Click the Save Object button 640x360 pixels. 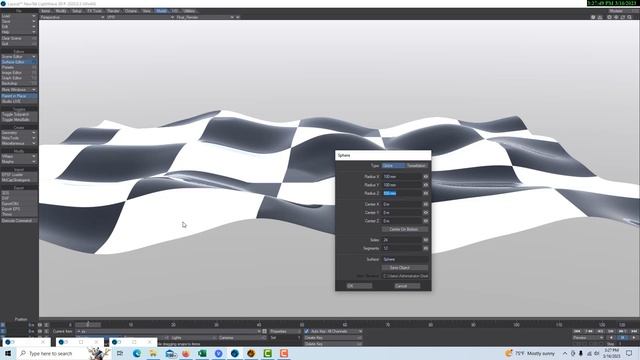405,268
